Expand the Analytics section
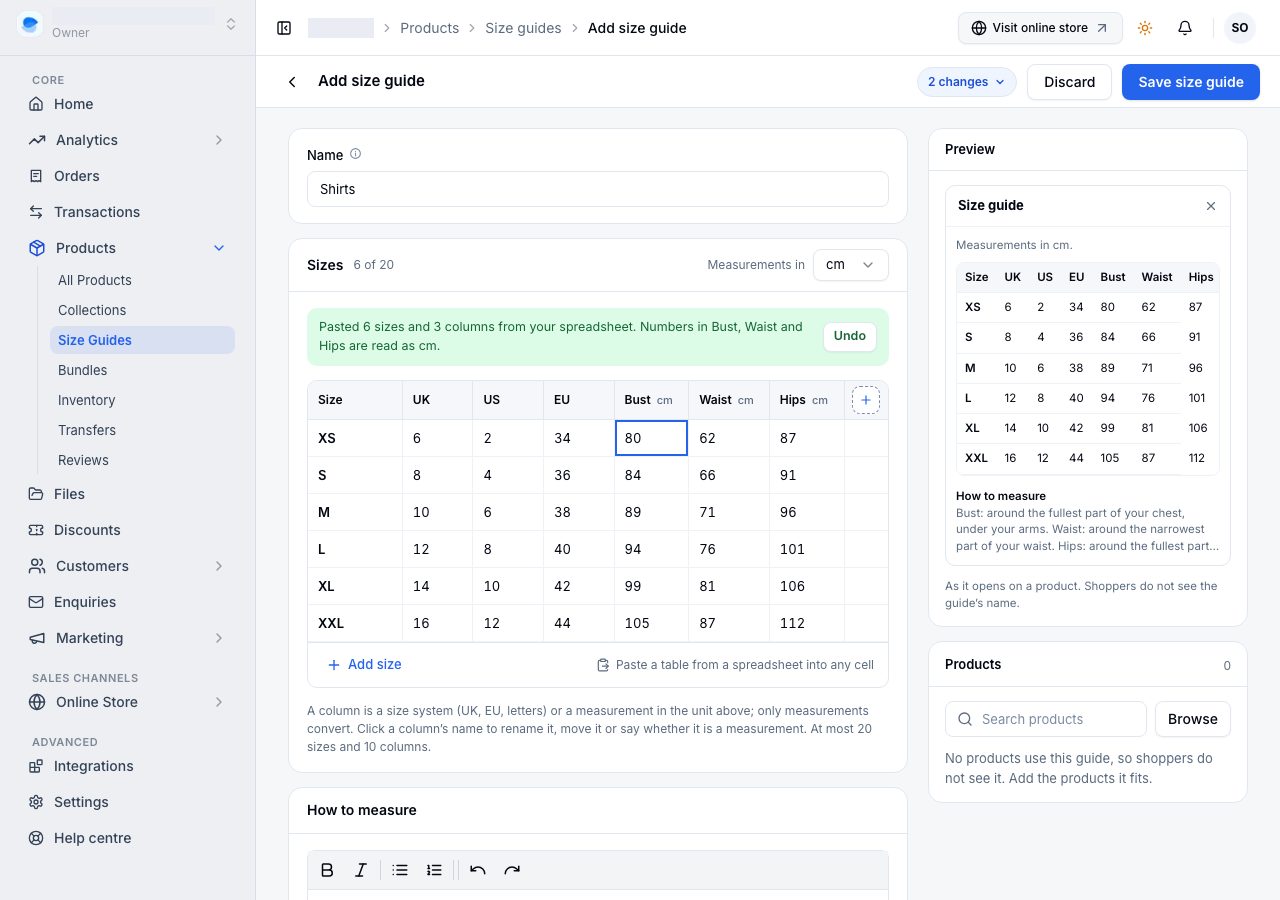 tap(219, 140)
